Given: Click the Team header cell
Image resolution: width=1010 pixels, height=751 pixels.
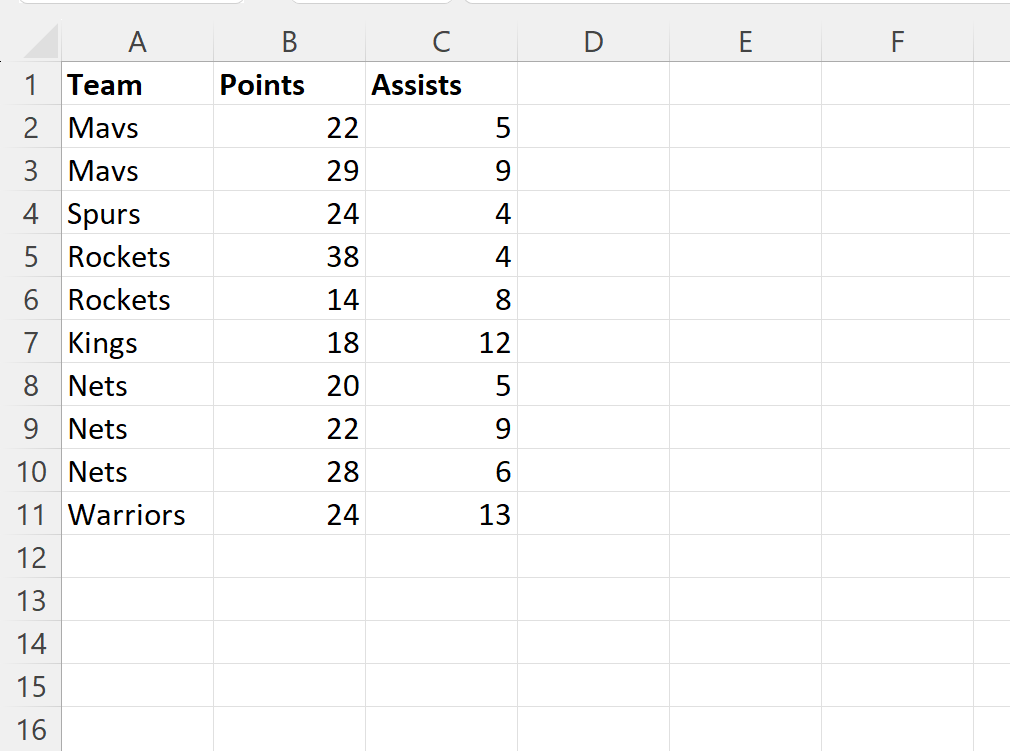Looking at the screenshot, I should tap(137, 84).
